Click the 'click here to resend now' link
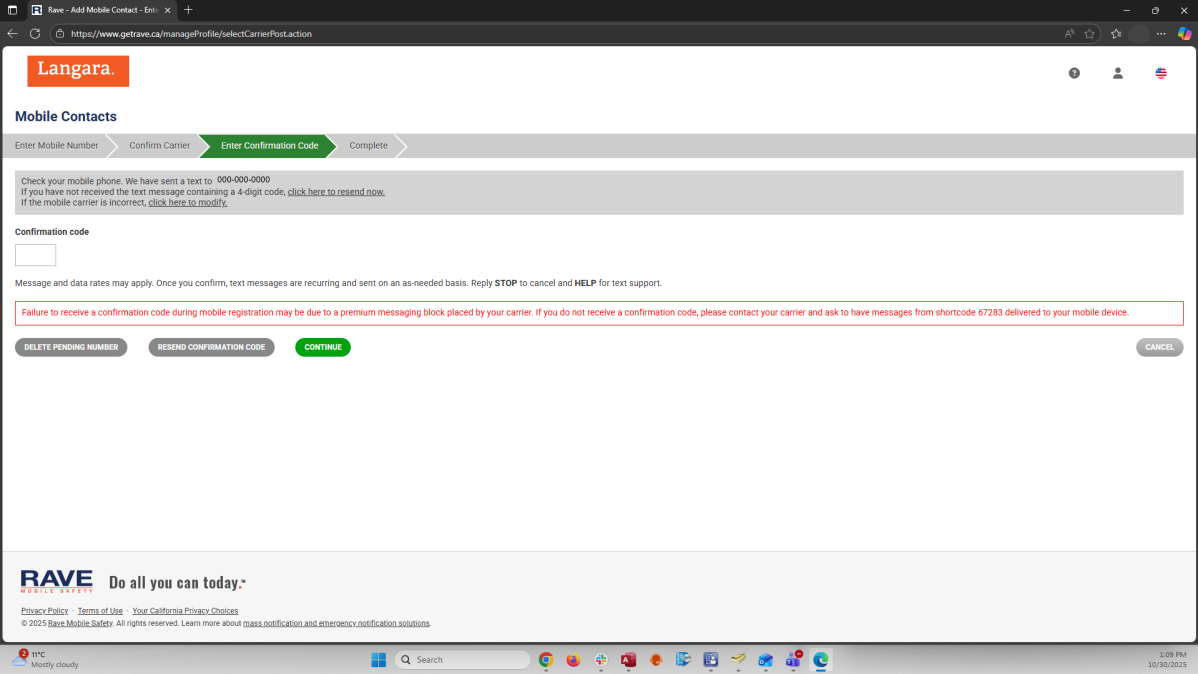The image size is (1198, 674). [x=336, y=192]
